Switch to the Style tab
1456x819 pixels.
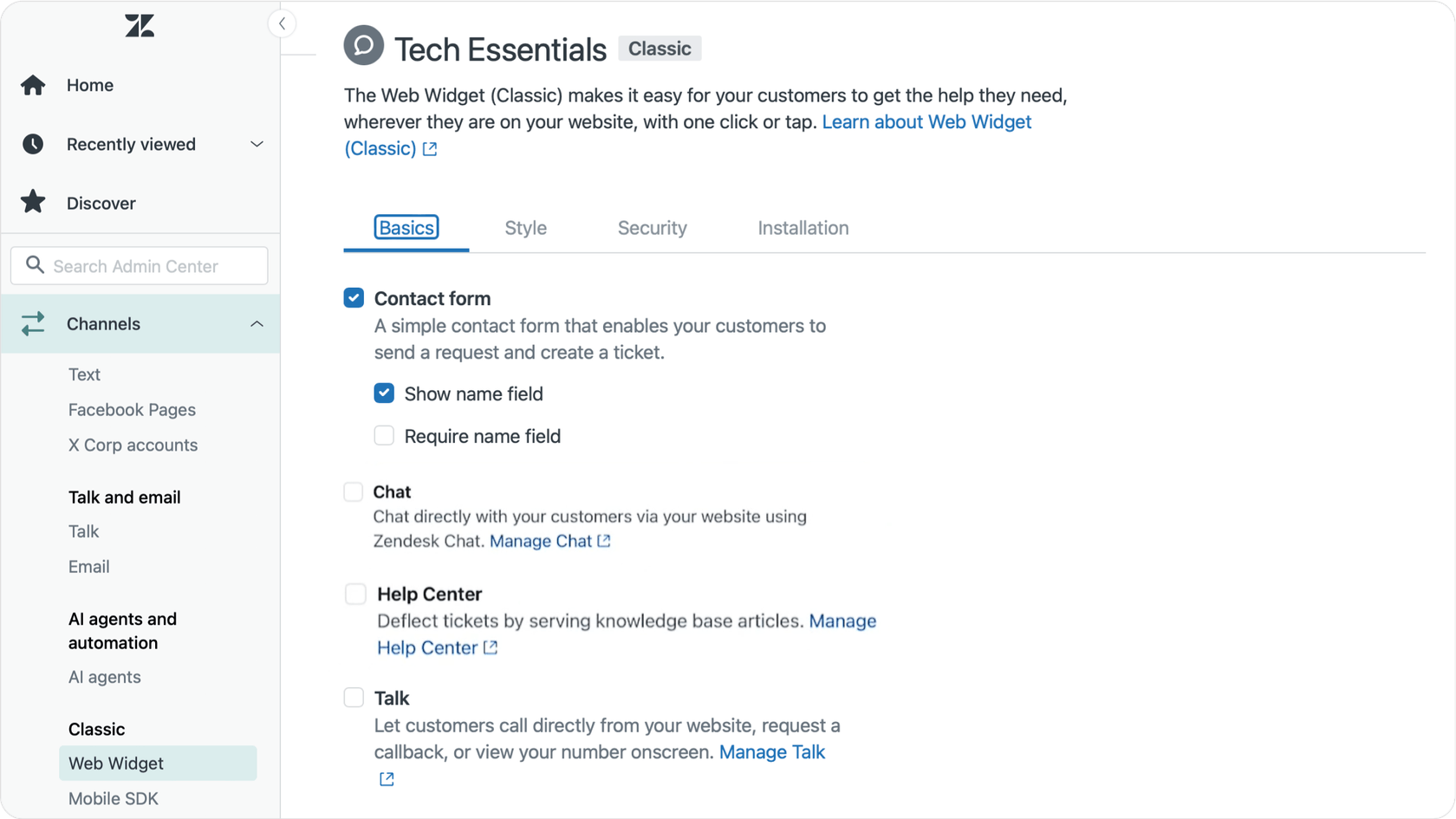[x=525, y=228]
